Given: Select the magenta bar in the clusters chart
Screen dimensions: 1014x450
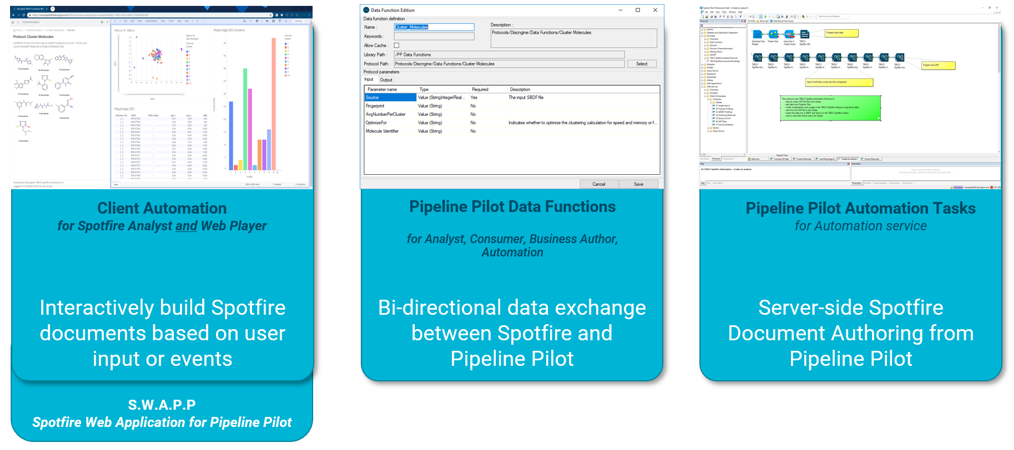Looking at the screenshot, I should [250, 129].
